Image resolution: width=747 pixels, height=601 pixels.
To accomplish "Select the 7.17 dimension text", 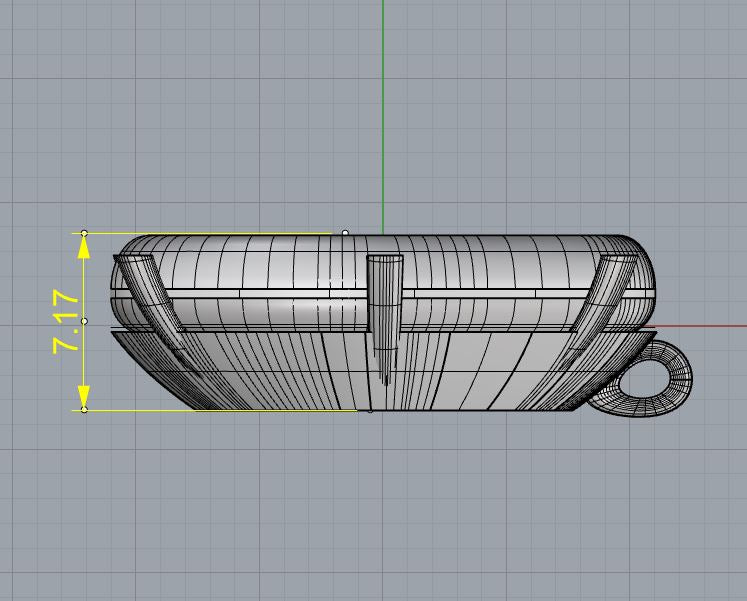I will click(66, 321).
